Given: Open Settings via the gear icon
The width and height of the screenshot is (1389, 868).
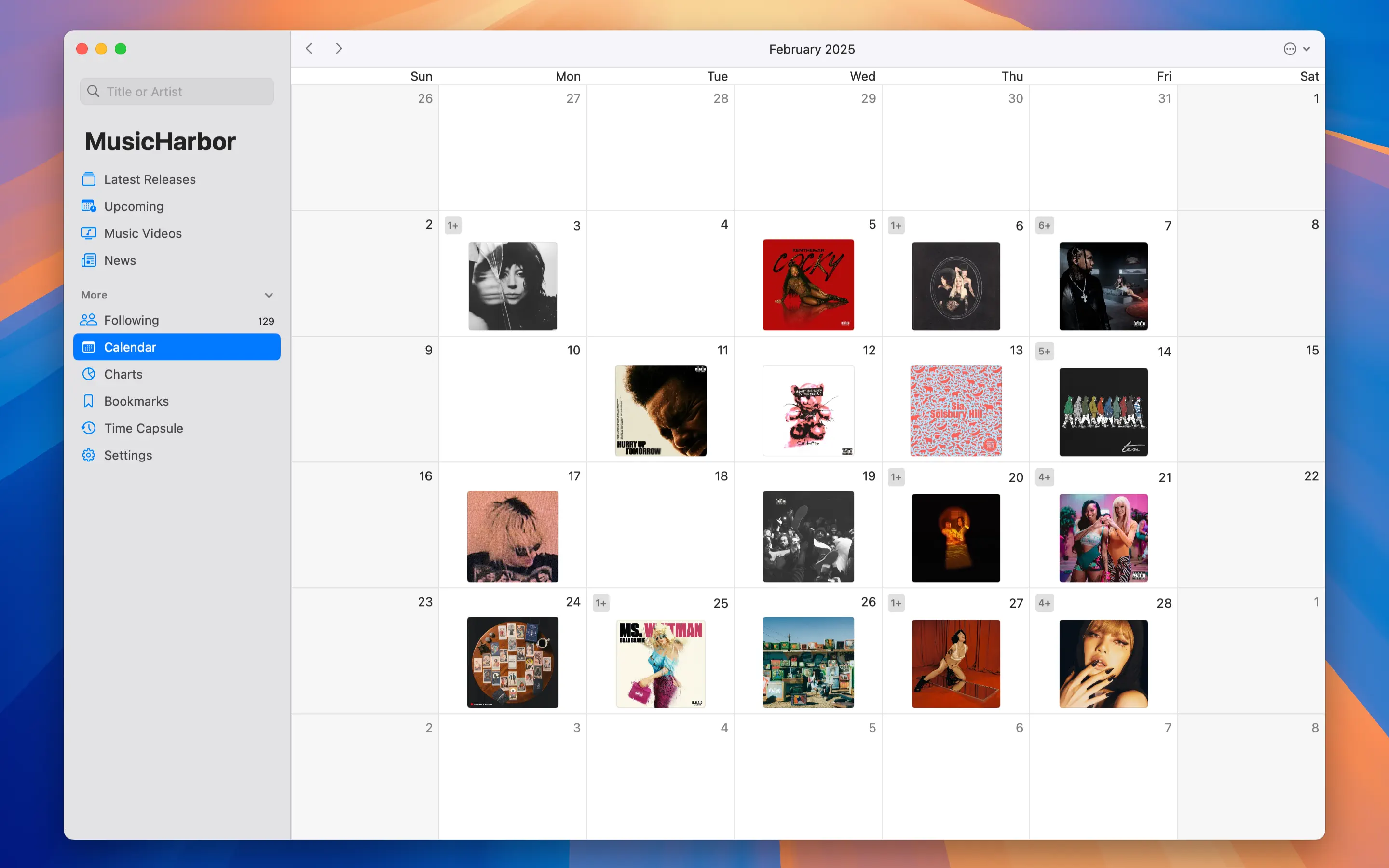Looking at the screenshot, I should 88,455.
